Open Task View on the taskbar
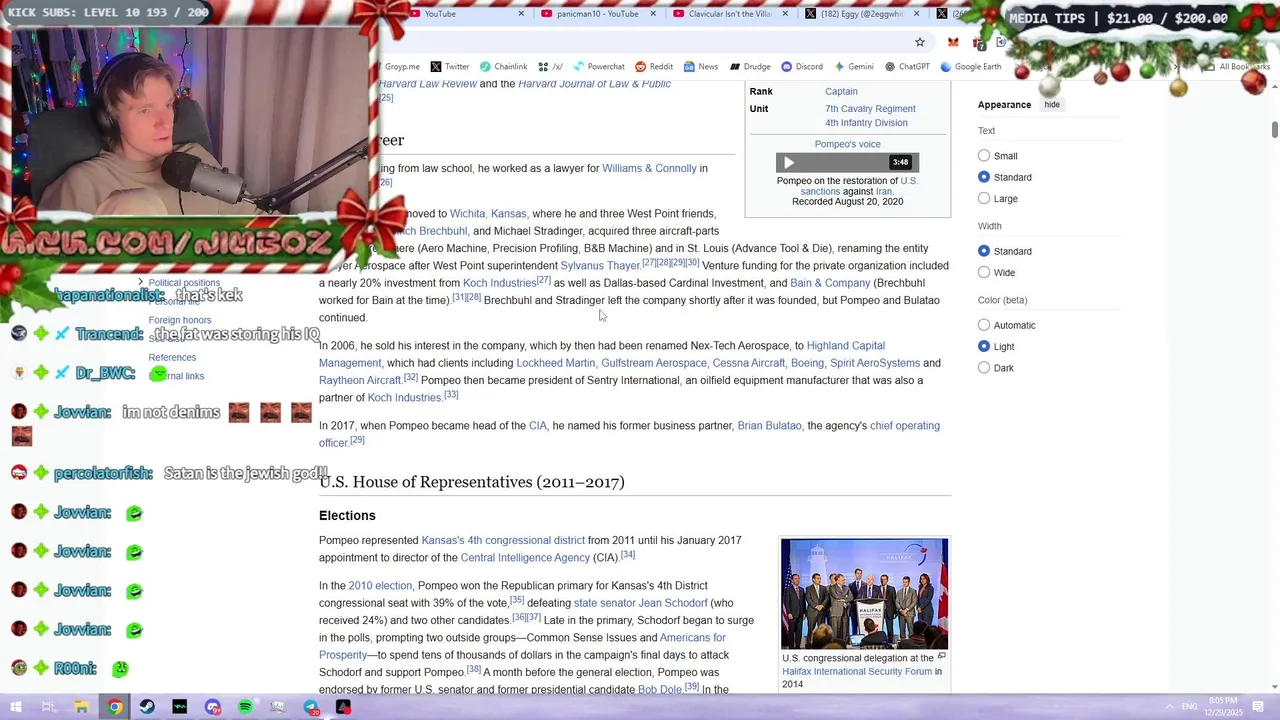Image resolution: width=1280 pixels, height=720 pixels. pyautogui.click(x=48, y=707)
